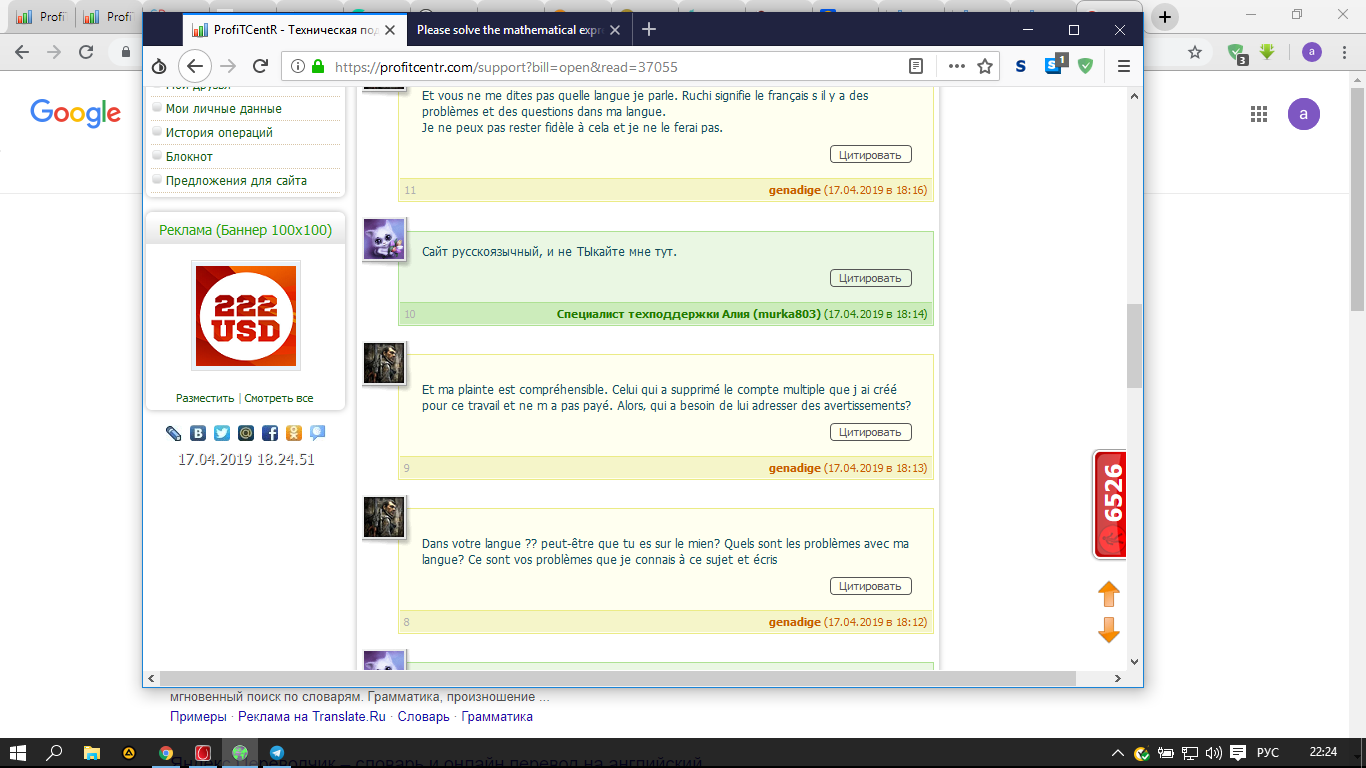
Task: Show hidden tray icons with the chevron
Action: point(1120,753)
